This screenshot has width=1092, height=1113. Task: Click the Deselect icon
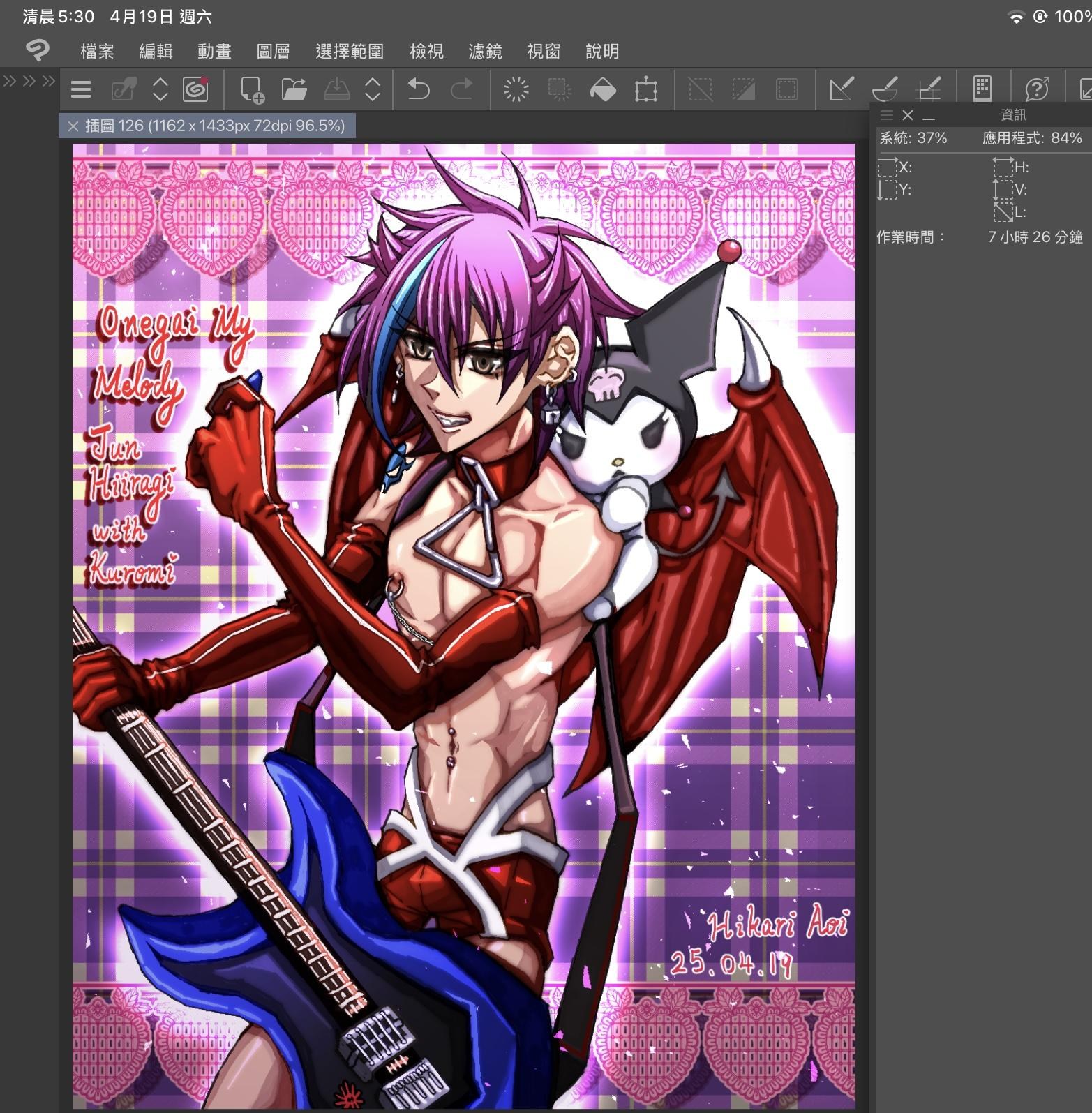point(701,89)
